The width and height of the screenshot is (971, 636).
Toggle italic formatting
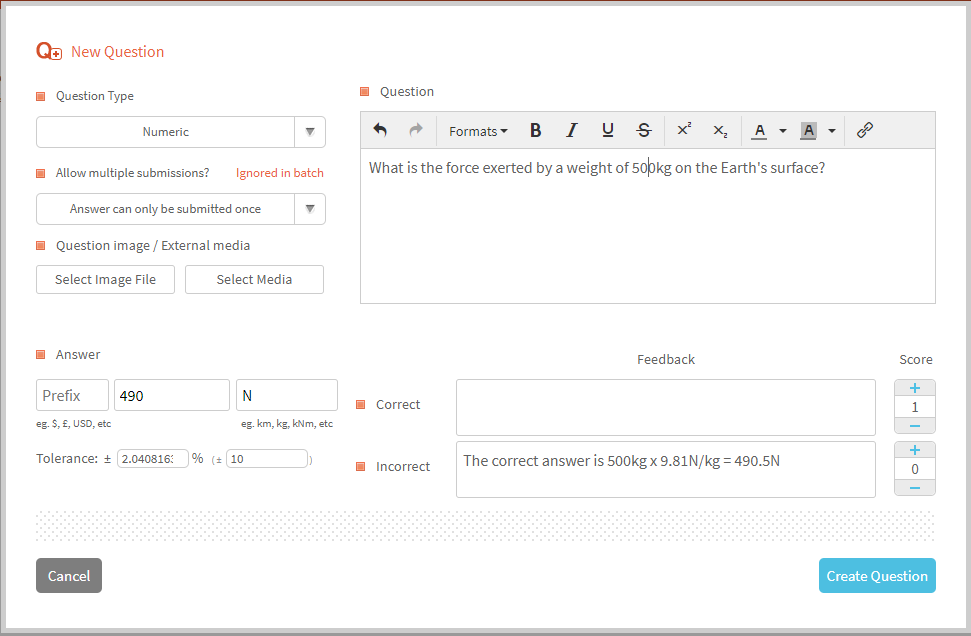click(572, 131)
